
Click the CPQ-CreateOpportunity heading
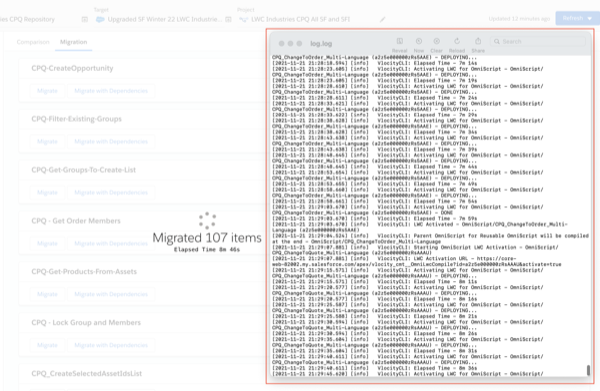pyautogui.click(x=72, y=68)
